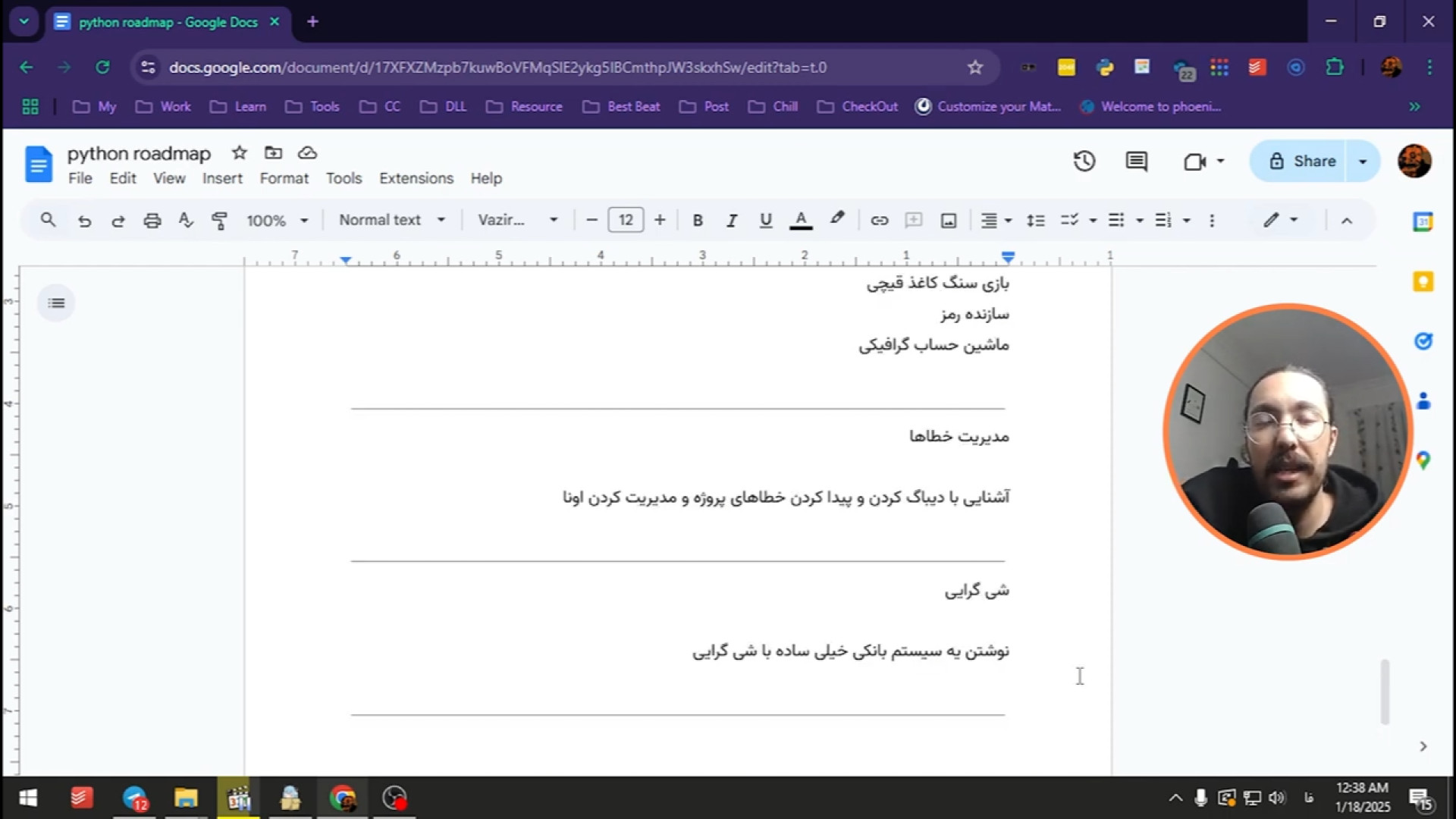Image resolution: width=1456 pixels, height=819 pixels.
Task: Open Contacts side panel
Action: click(x=1423, y=401)
